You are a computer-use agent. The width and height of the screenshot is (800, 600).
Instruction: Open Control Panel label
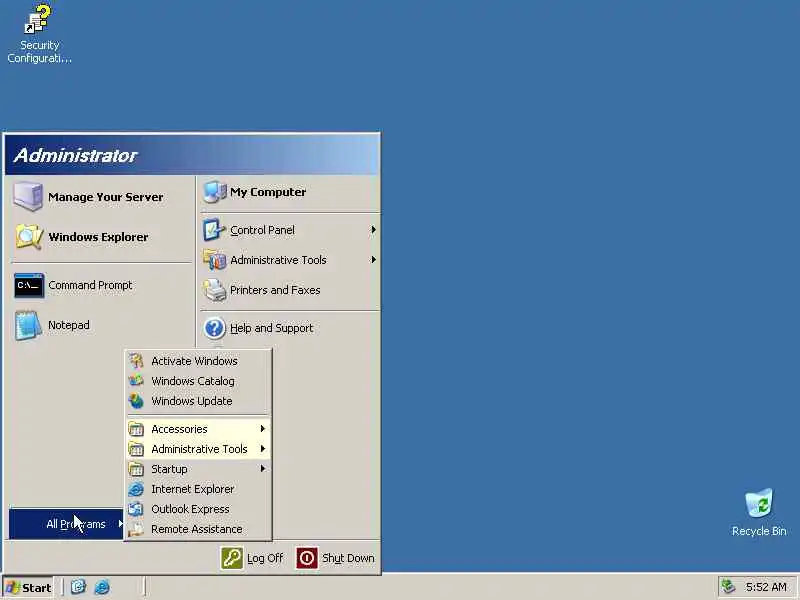[x=262, y=230]
